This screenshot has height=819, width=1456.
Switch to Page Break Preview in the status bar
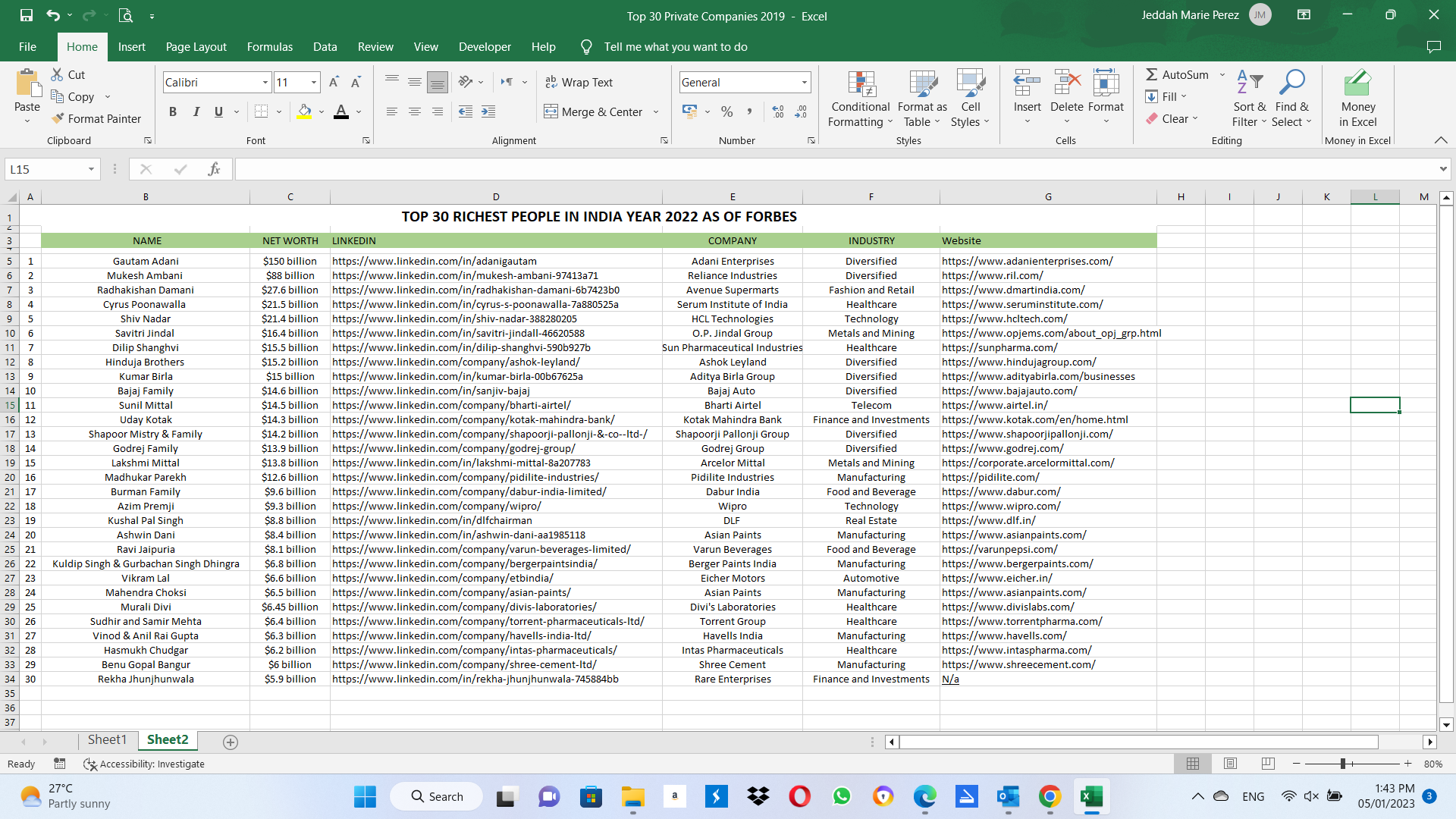(x=1267, y=764)
